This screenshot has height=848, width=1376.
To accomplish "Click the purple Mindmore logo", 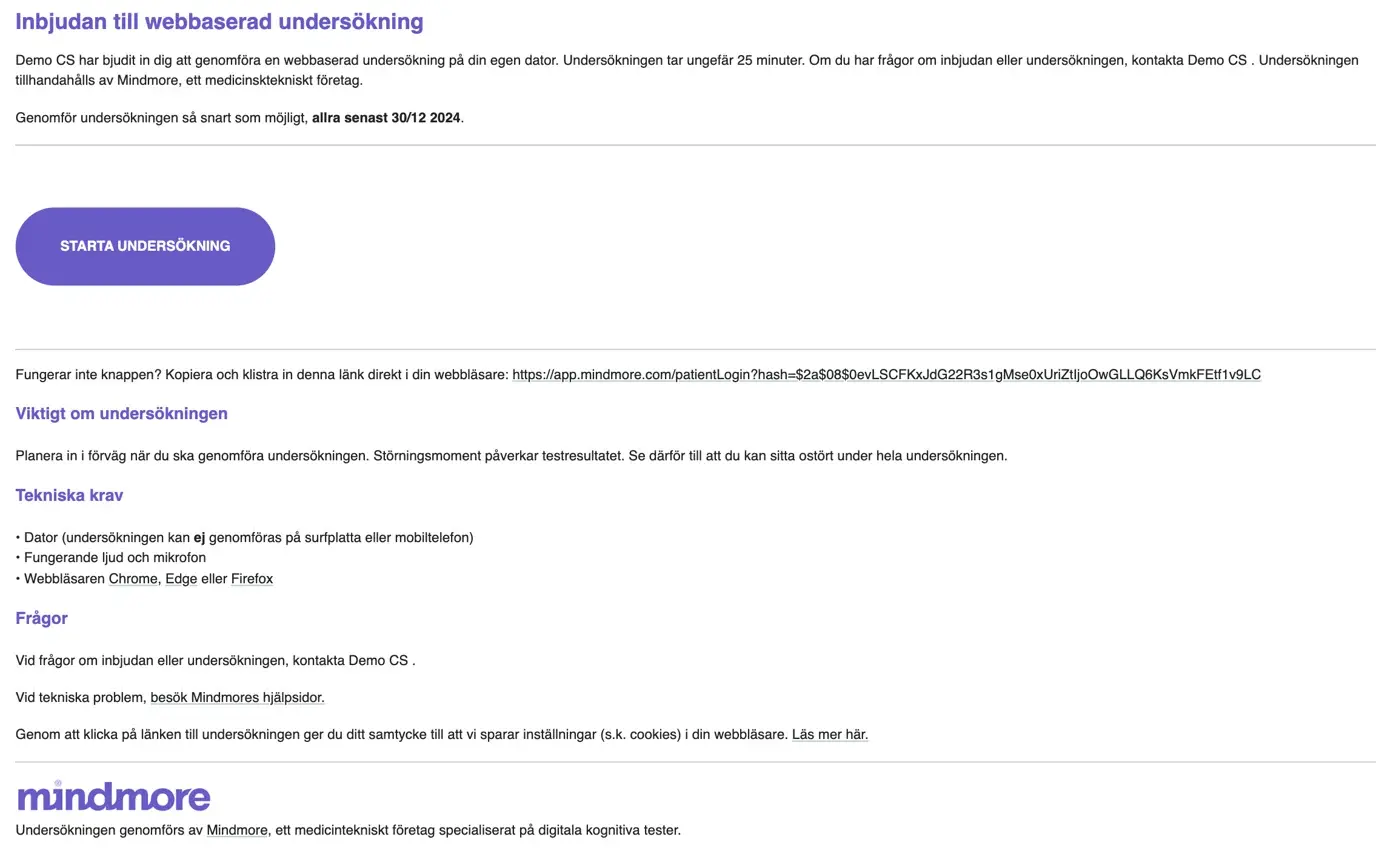I will pos(113,796).
